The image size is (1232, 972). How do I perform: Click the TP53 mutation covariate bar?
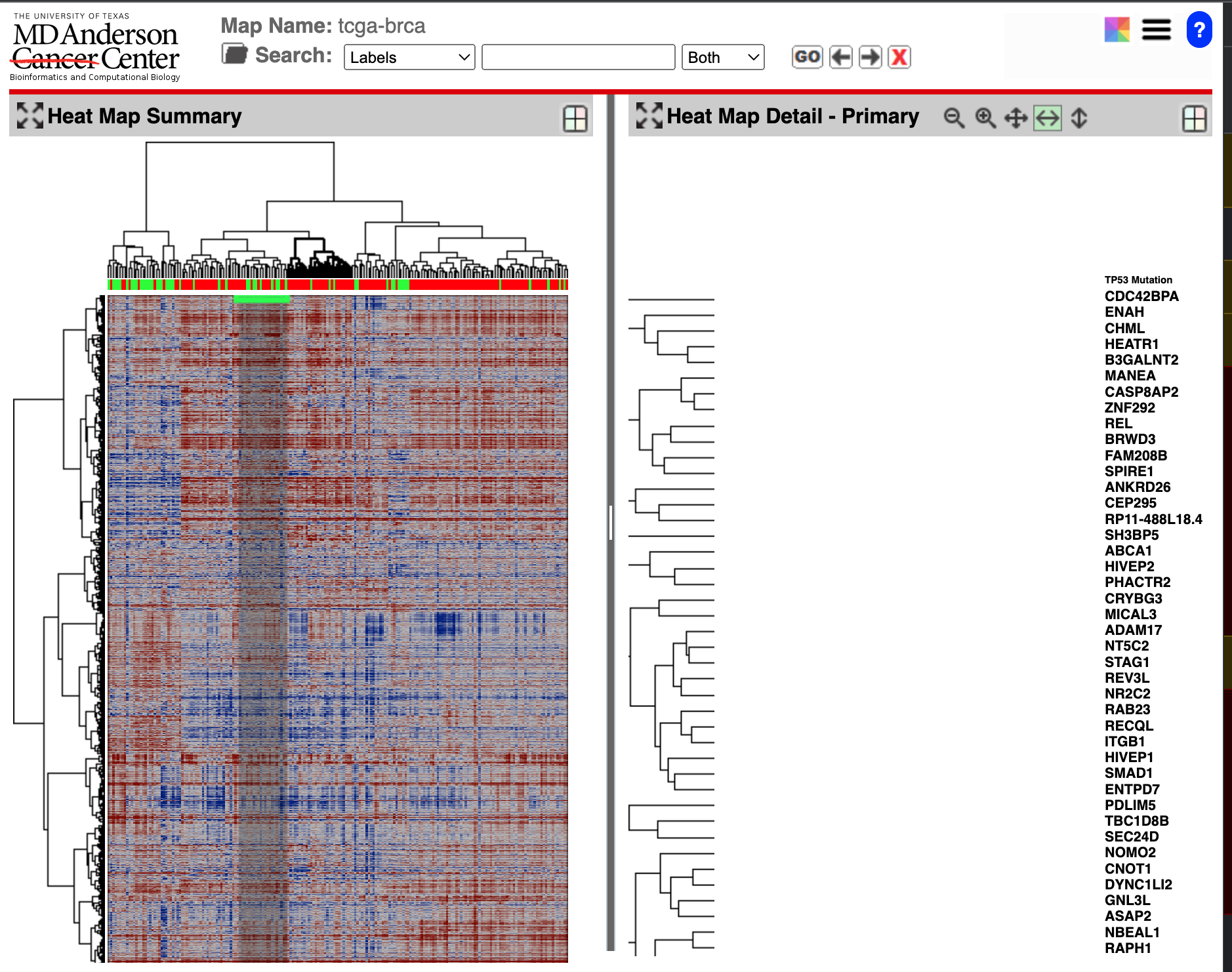[338, 285]
